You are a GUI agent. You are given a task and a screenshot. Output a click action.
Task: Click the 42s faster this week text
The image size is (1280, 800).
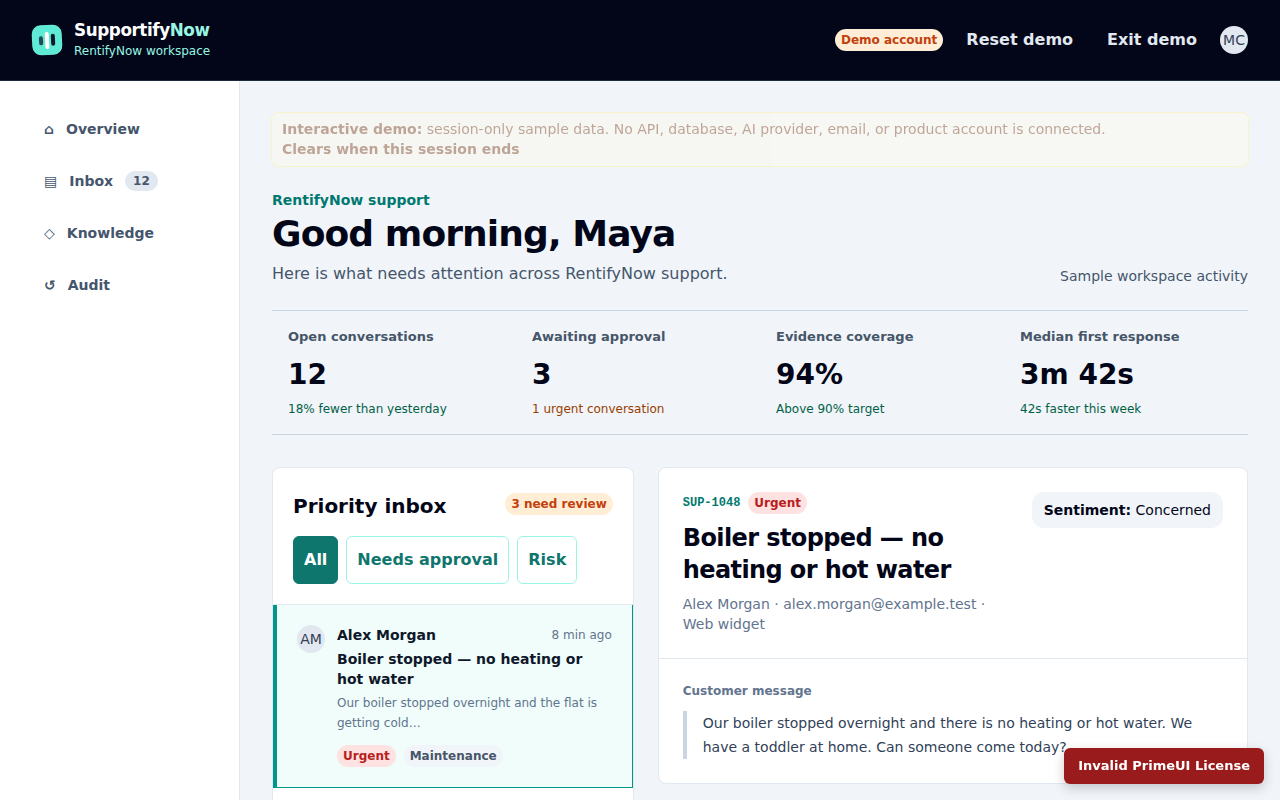pyautogui.click(x=1080, y=409)
